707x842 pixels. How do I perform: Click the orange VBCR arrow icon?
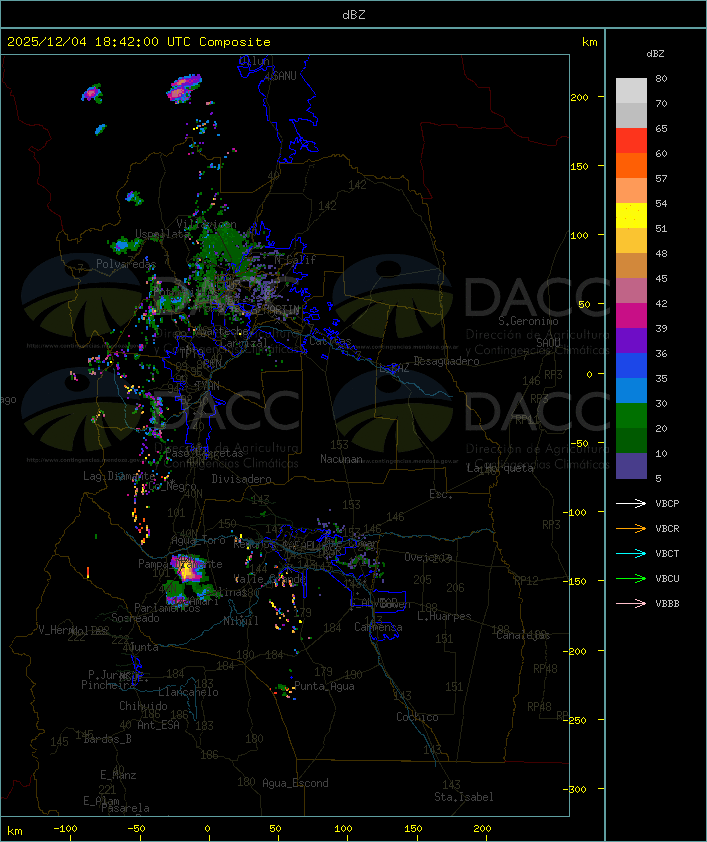(631, 528)
